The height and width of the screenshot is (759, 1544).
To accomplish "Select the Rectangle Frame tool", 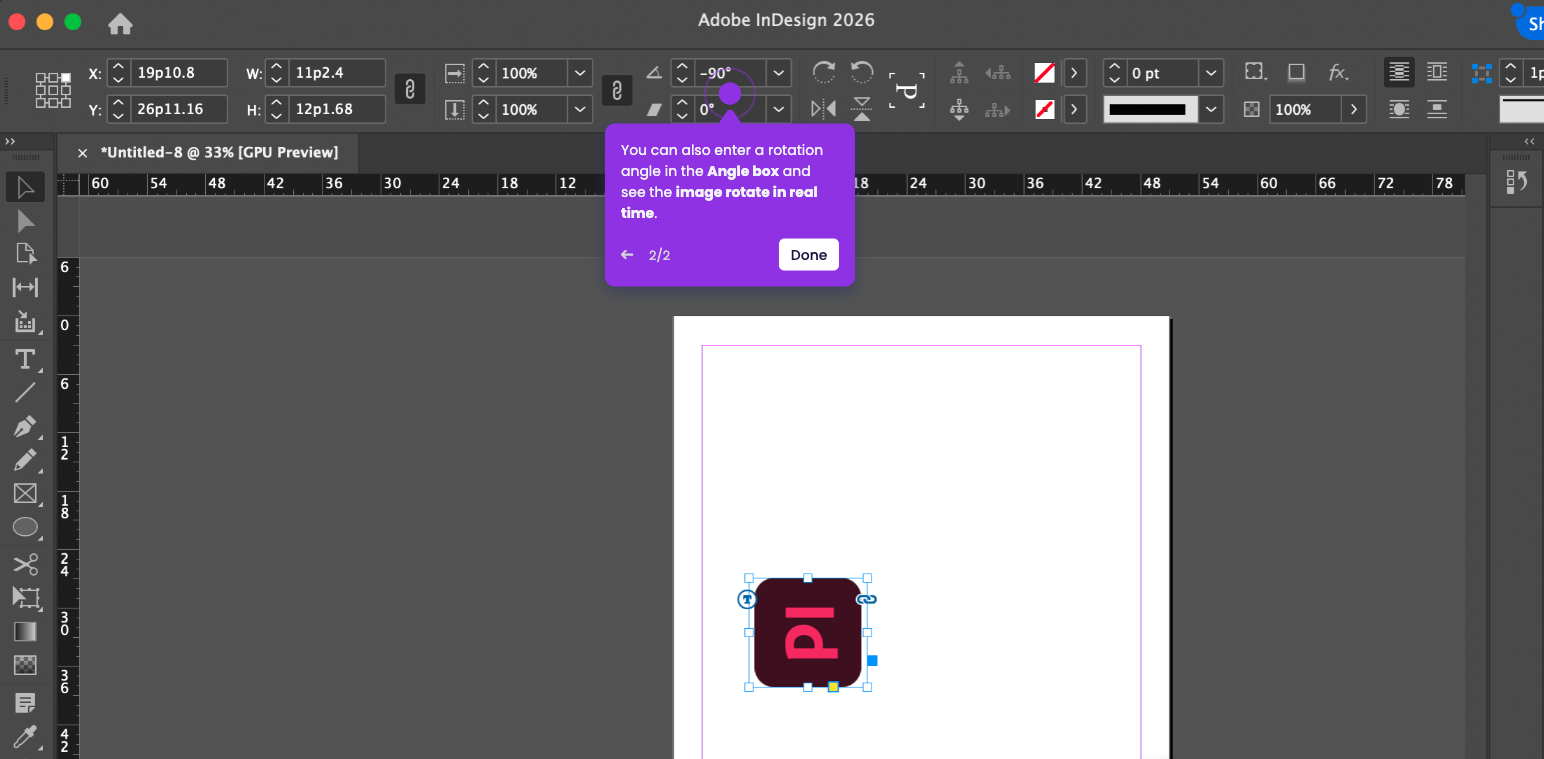I will click(x=26, y=494).
